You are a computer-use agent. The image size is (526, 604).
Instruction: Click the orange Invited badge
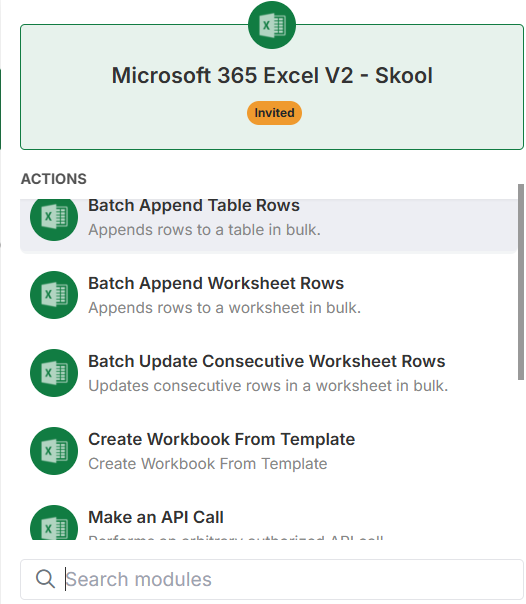(x=274, y=113)
